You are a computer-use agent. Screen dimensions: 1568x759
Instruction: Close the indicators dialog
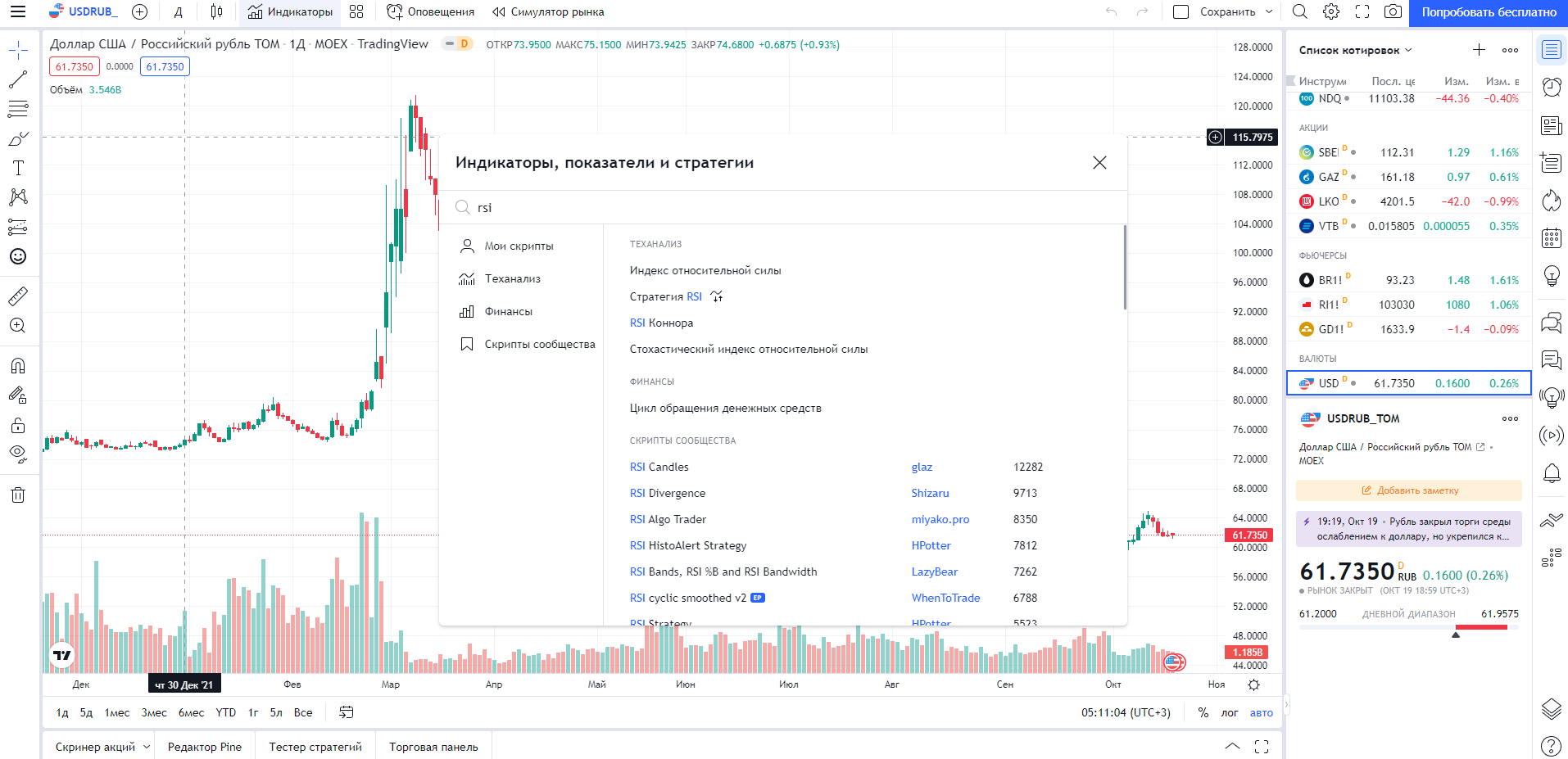[x=1099, y=162]
